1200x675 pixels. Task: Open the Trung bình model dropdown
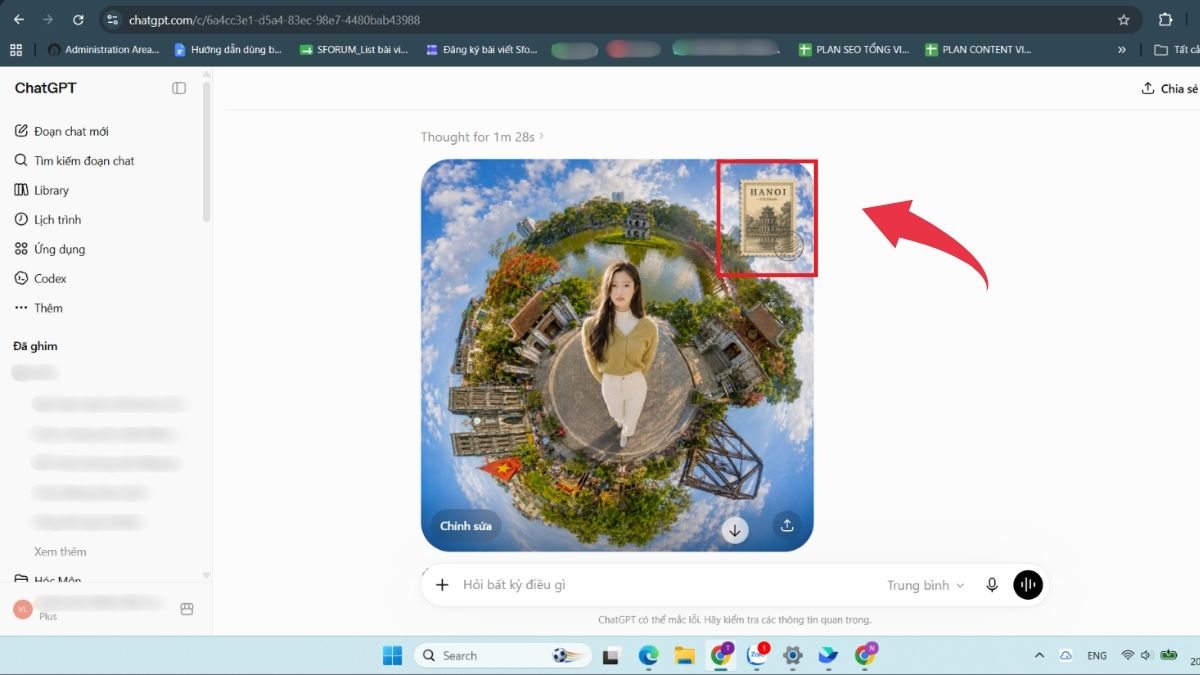[926, 585]
